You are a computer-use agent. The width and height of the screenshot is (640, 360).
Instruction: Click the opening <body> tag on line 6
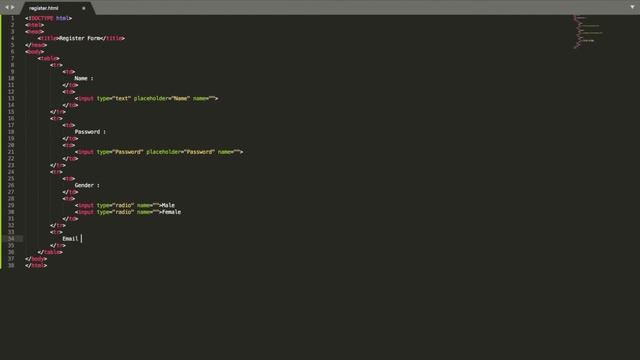tap(35, 52)
